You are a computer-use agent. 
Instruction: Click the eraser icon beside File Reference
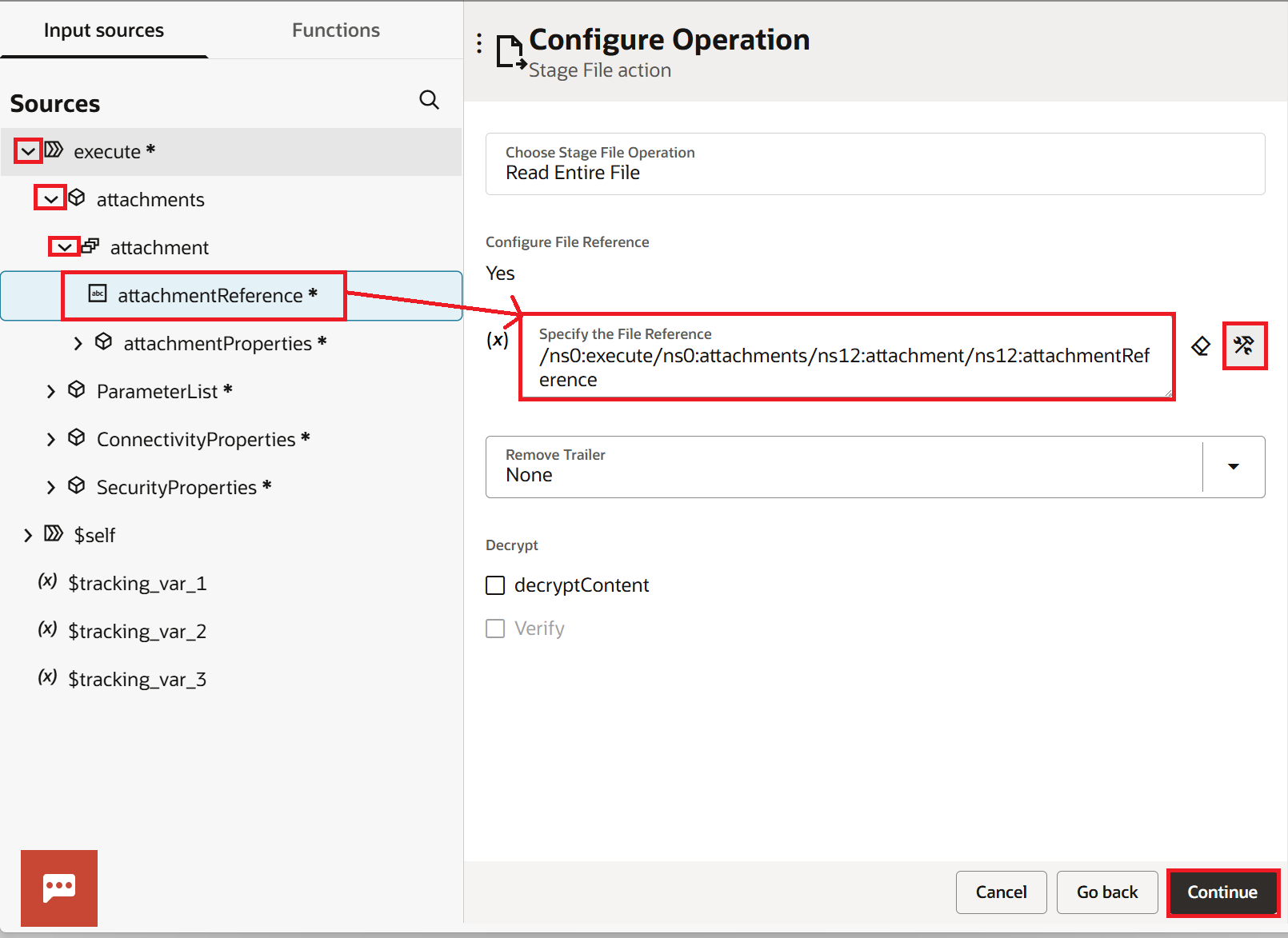coord(1201,346)
